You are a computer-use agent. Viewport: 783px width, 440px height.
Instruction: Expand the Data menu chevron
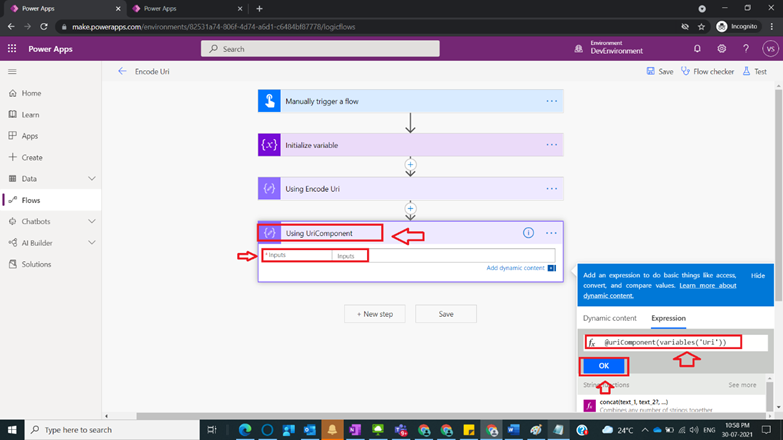click(x=92, y=178)
